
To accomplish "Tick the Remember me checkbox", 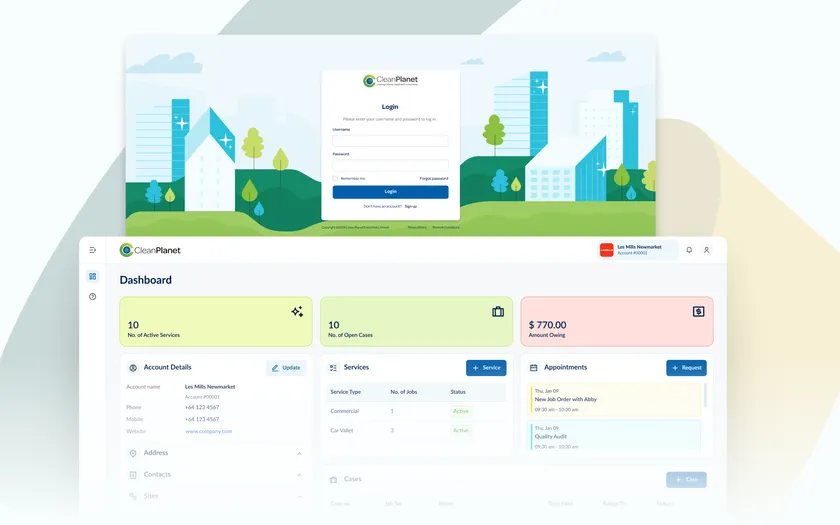I will (335, 178).
